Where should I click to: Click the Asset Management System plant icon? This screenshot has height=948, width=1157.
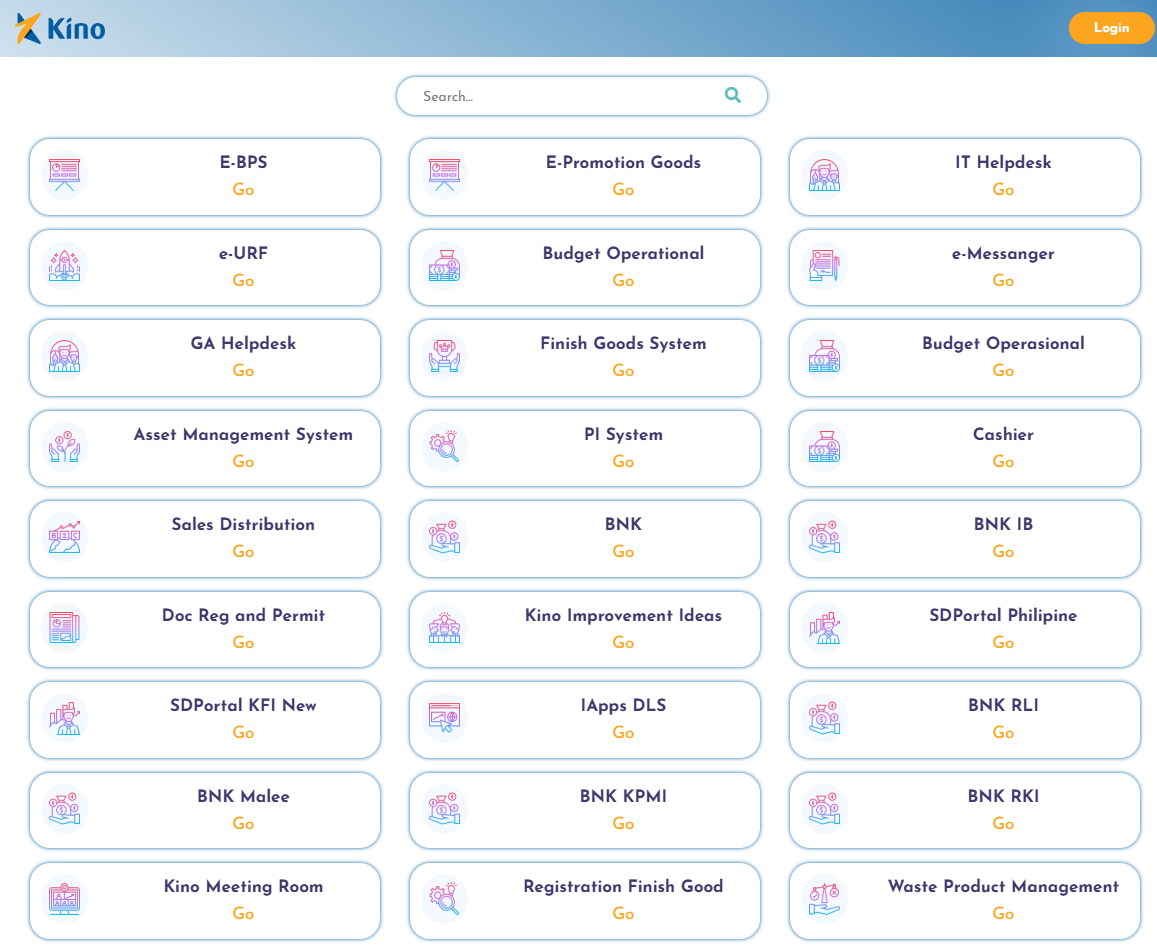tap(64, 447)
